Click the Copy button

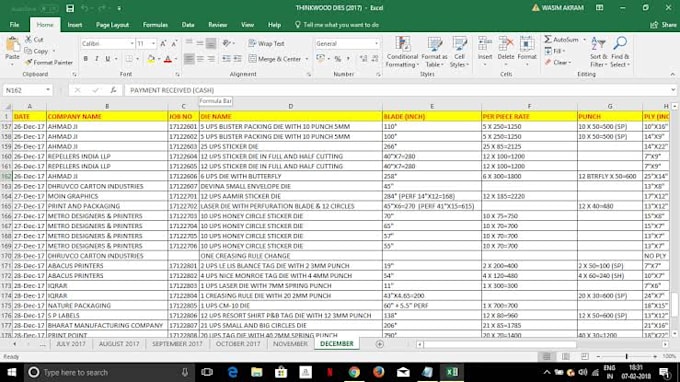[x=37, y=51]
